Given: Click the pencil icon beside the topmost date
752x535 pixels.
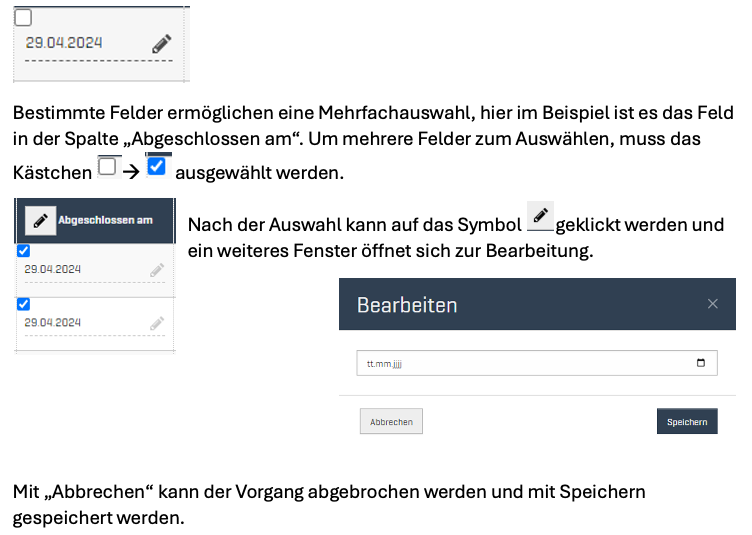Looking at the screenshot, I should [x=162, y=44].
